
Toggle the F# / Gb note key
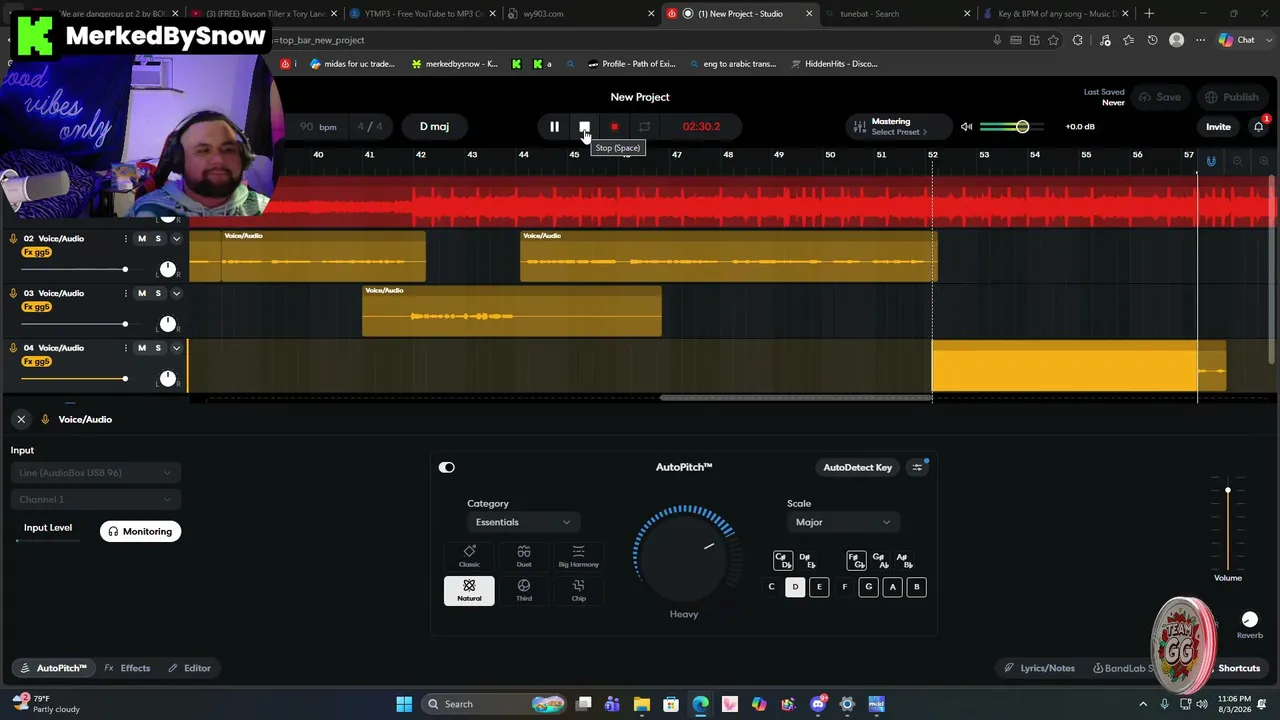click(x=856, y=561)
